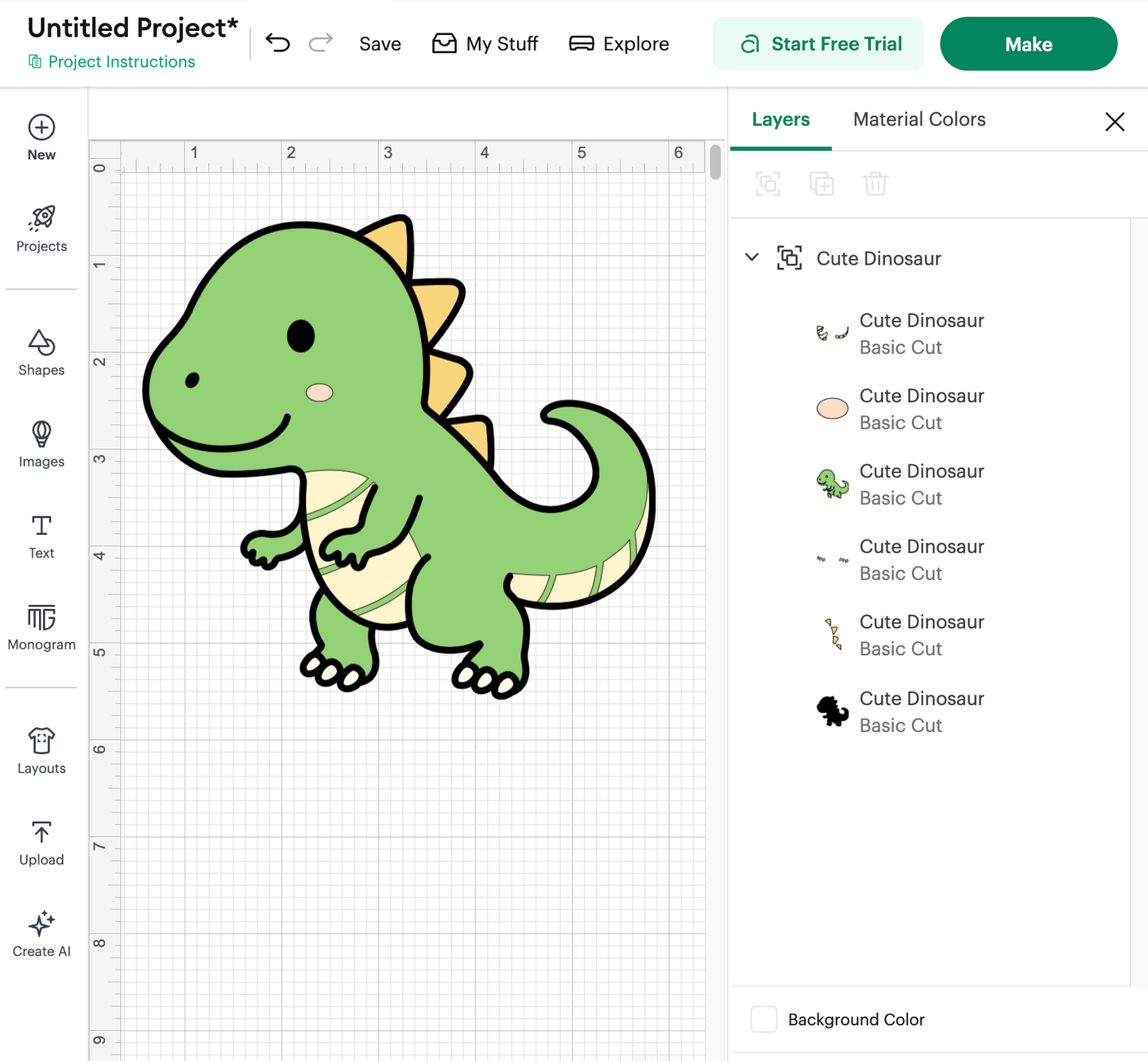Click the dinosaur image on canvas
This screenshot has width=1148, height=1061.
pyautogui.click(x=399, y=457)
